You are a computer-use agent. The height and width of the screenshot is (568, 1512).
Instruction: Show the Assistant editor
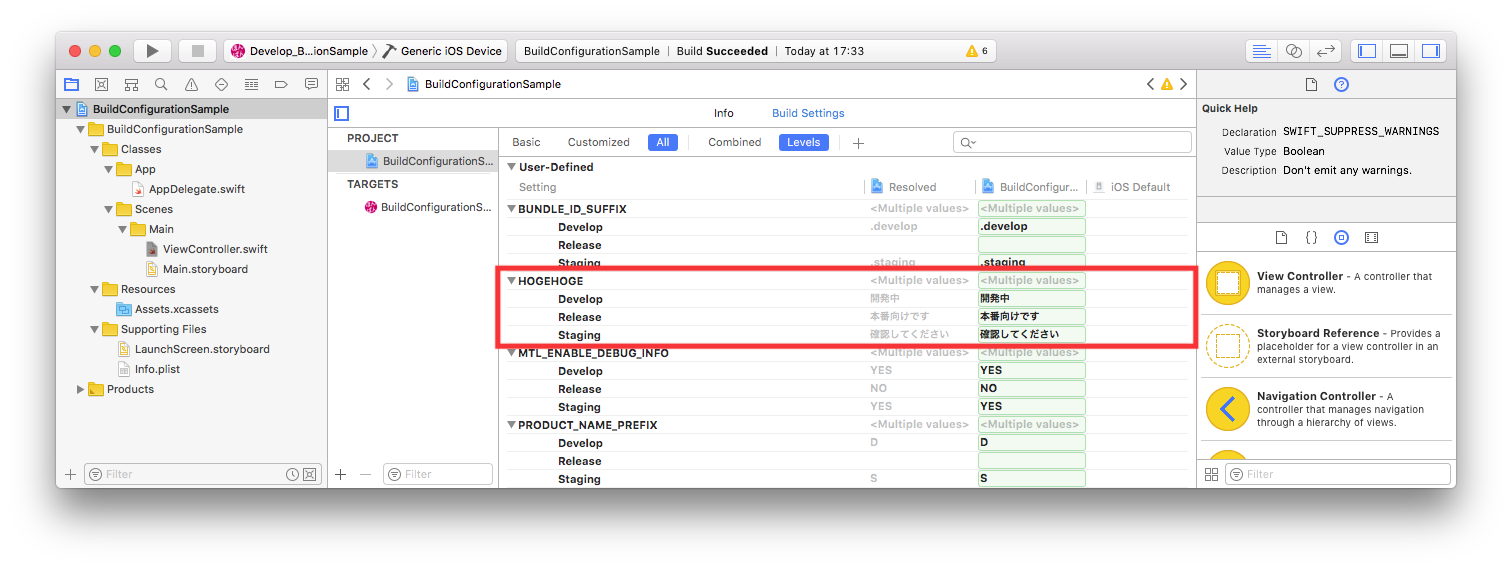1293,51
